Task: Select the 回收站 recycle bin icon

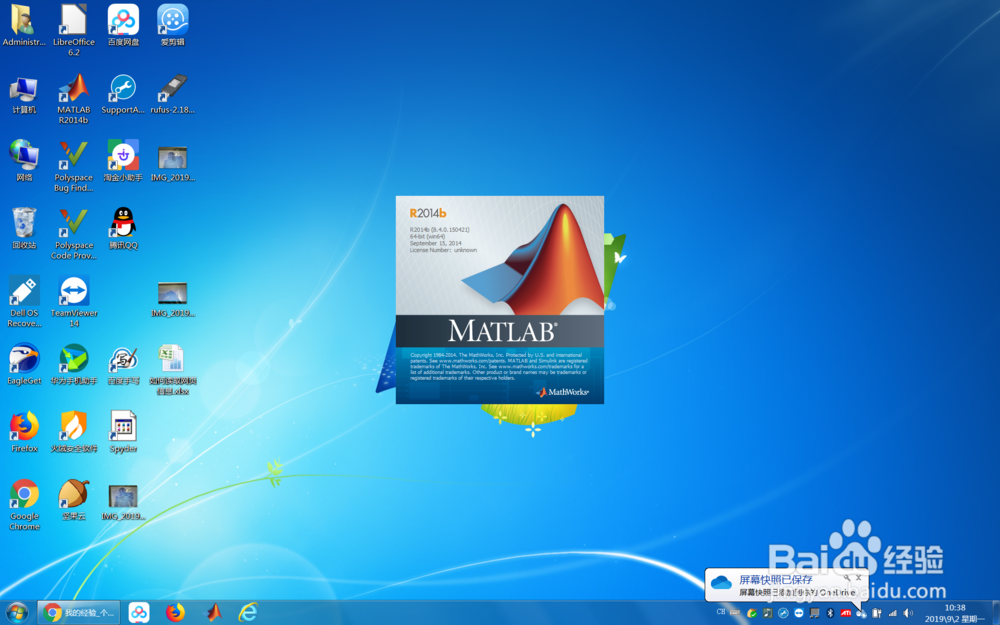Action: [24, 228]
